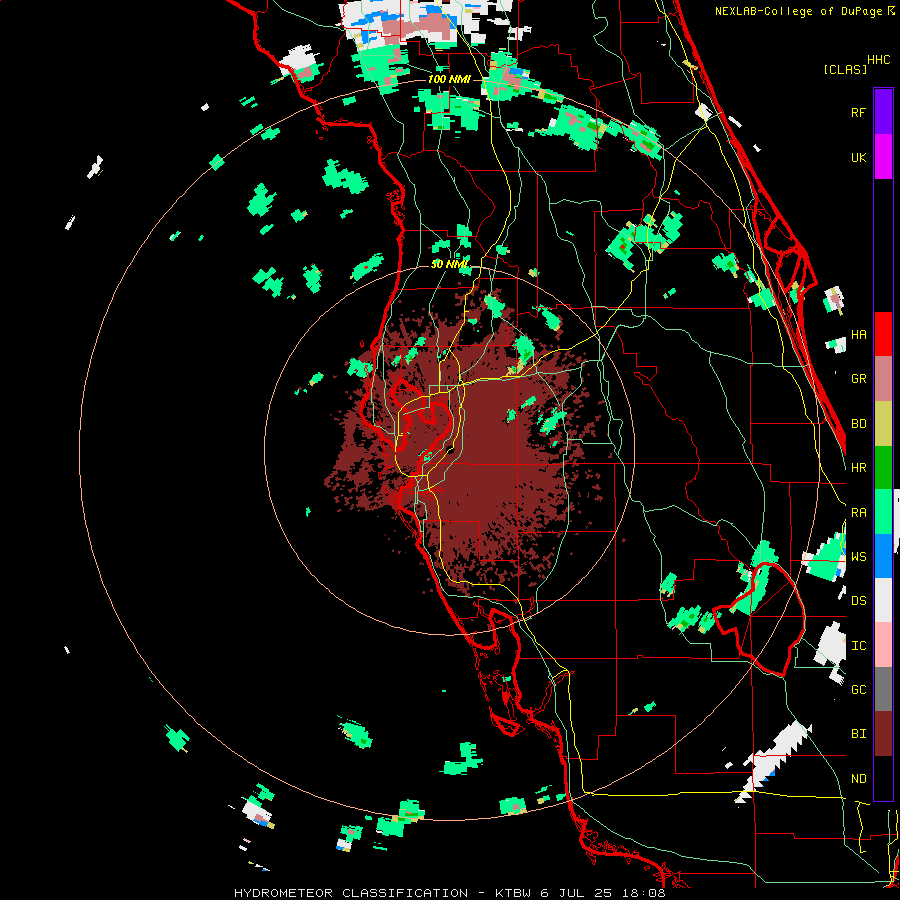Click the purple RF legend color swatch
The image size is (900, 900).
point(883,111)
